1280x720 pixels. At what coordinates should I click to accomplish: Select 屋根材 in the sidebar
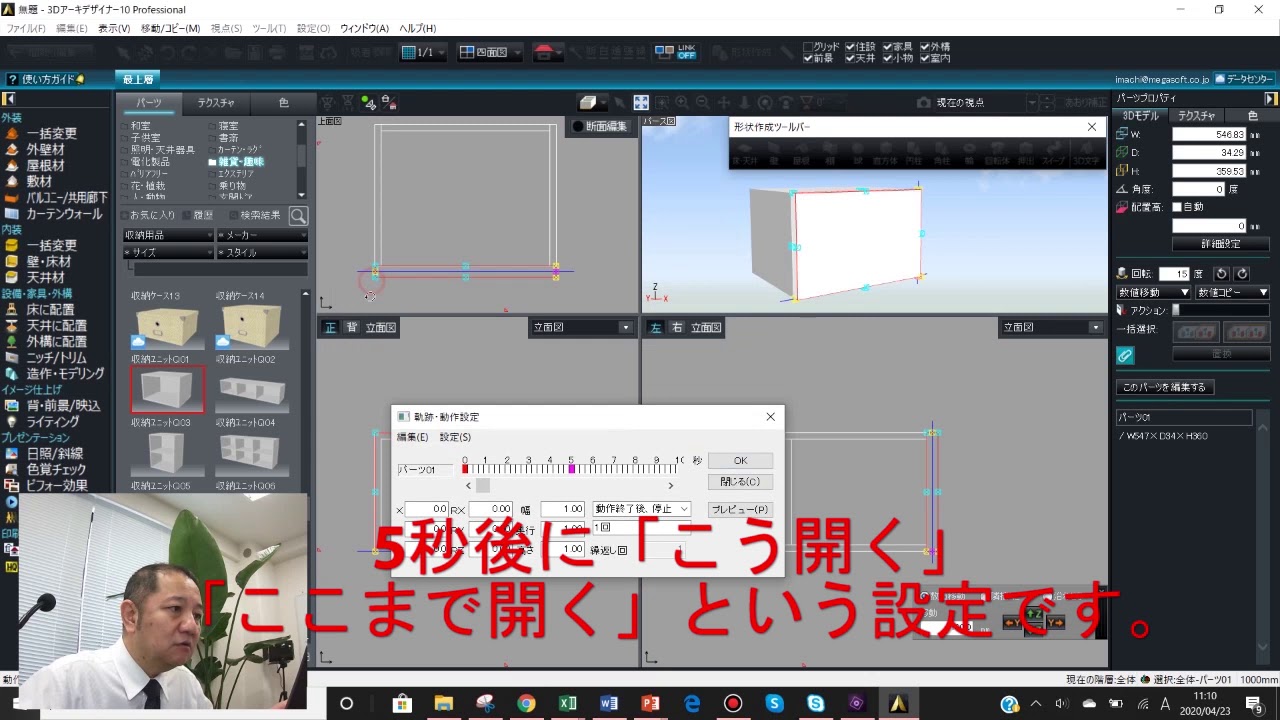[x=45, y=165]
